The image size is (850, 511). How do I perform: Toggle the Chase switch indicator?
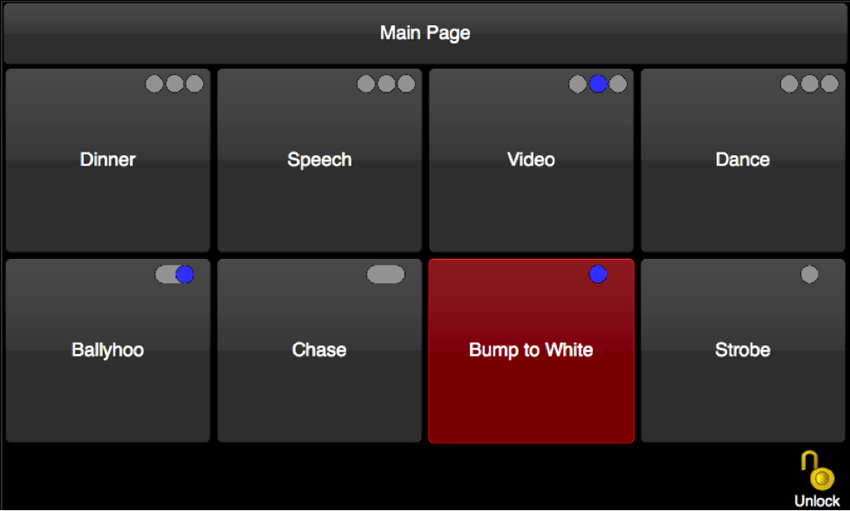386,274
